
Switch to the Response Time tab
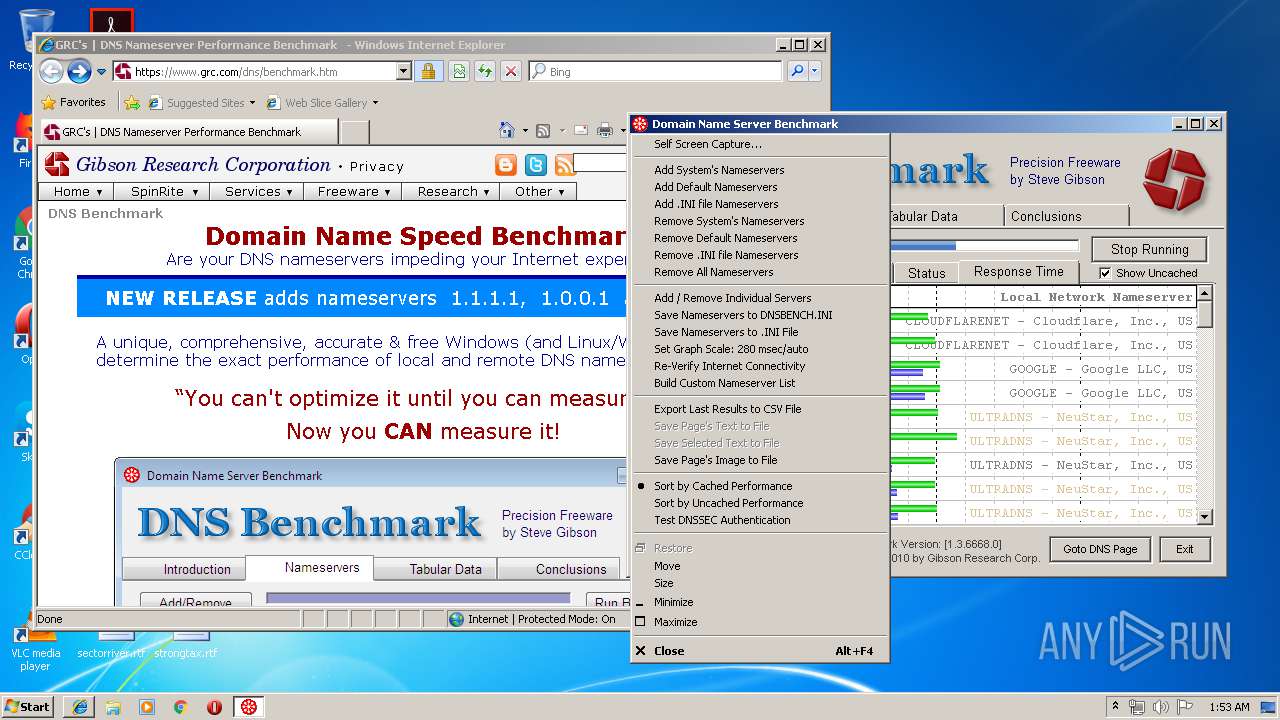point(1018,272)
